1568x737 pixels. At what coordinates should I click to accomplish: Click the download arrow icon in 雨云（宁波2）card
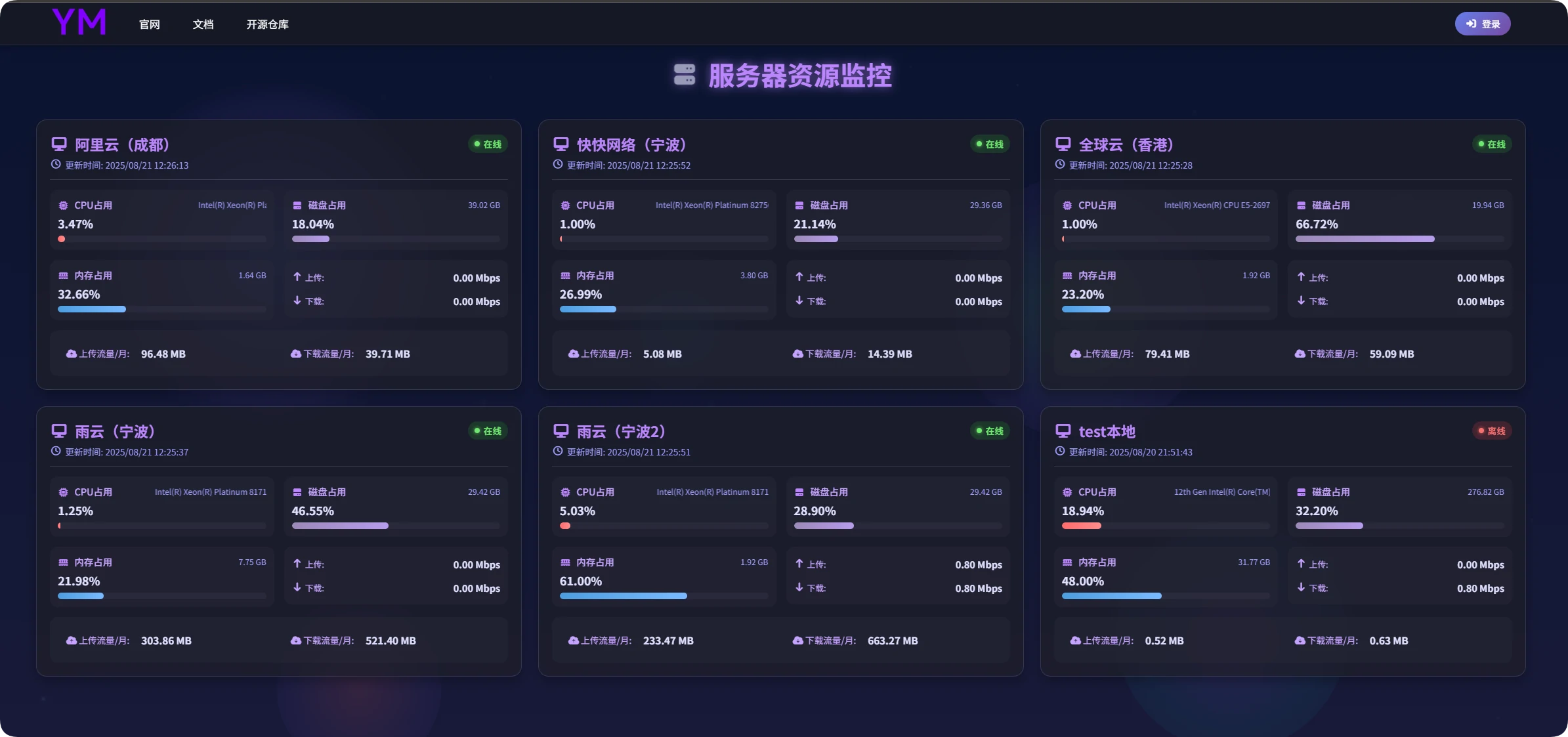pyautogui.click(x=799, y=587)
